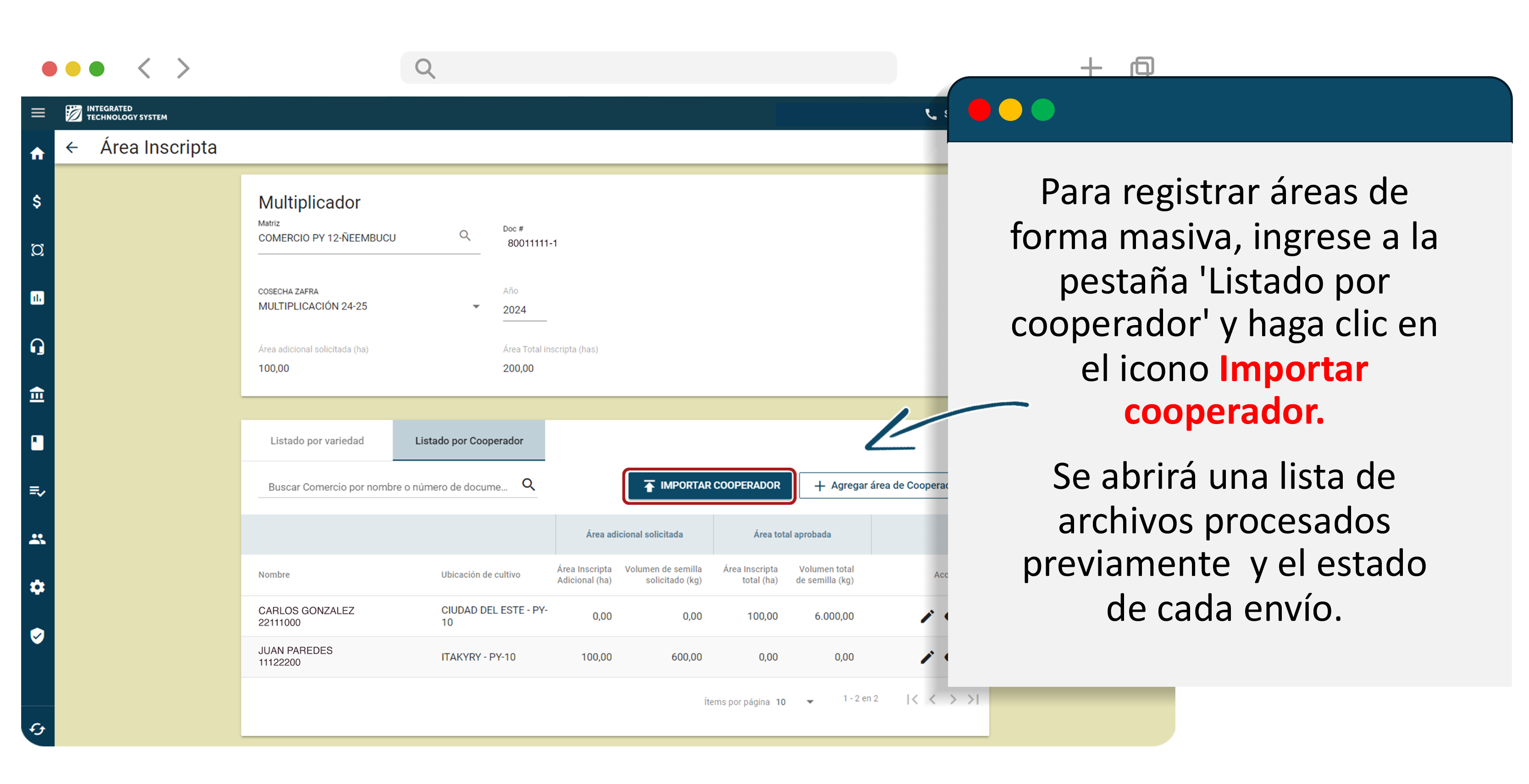
Task: Click the bank institution sidebar icon
Action: (38, 394)
